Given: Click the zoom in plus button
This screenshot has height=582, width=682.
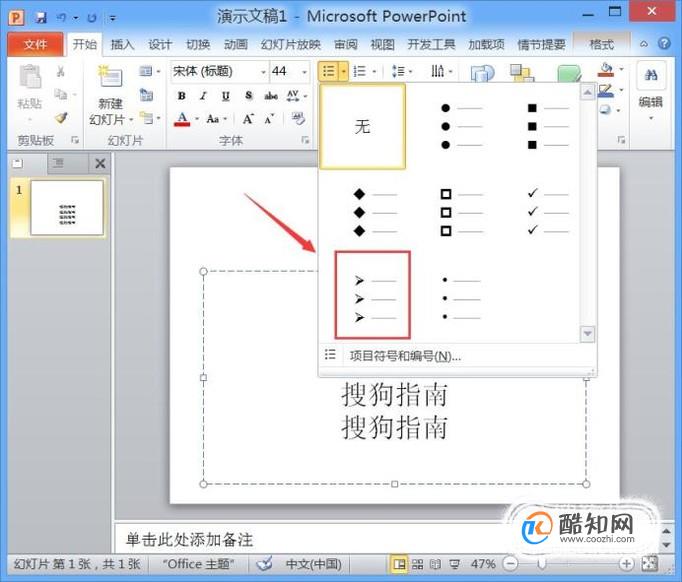Looking at the screenshot, I should click(626, 564).
